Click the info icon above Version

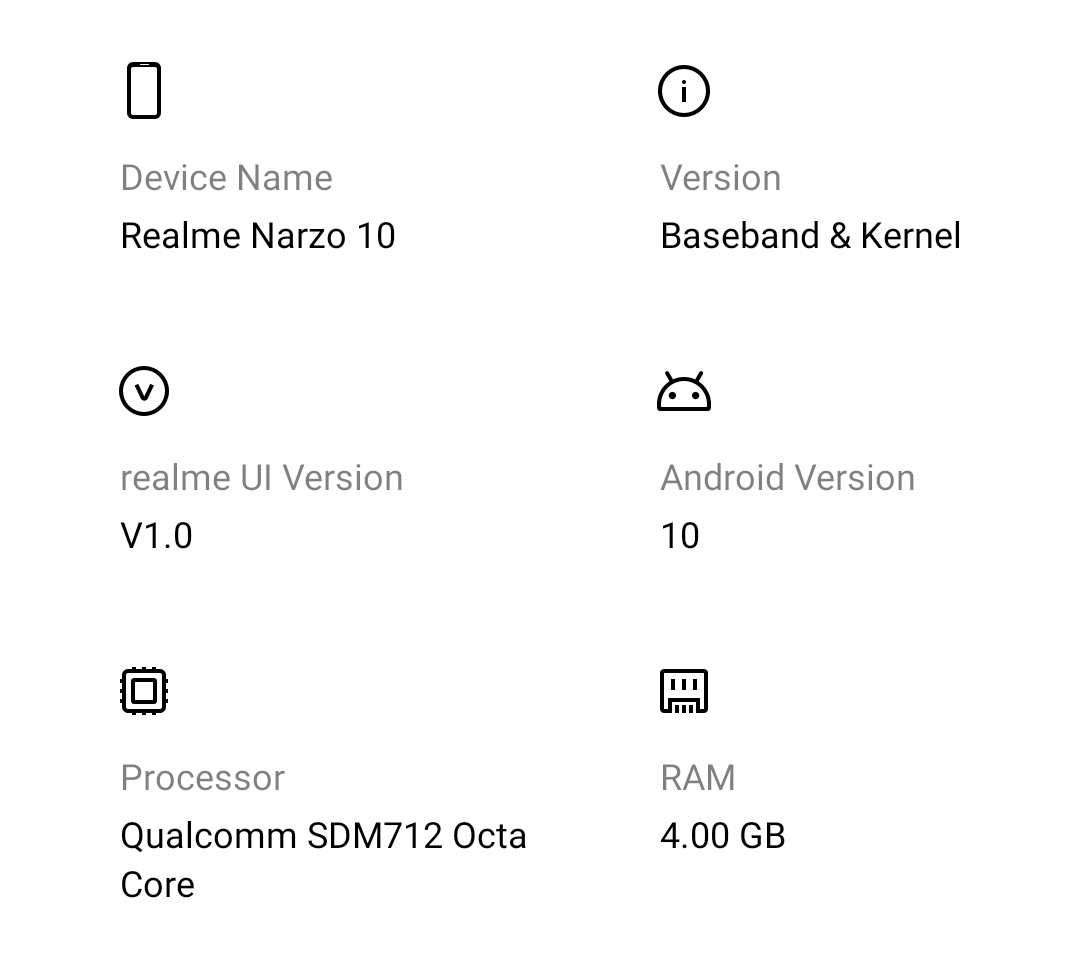point(683,89)
